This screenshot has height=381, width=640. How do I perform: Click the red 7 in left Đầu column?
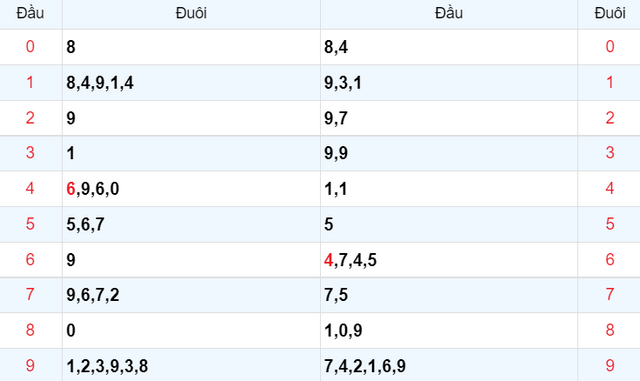(x=30, y=294)
